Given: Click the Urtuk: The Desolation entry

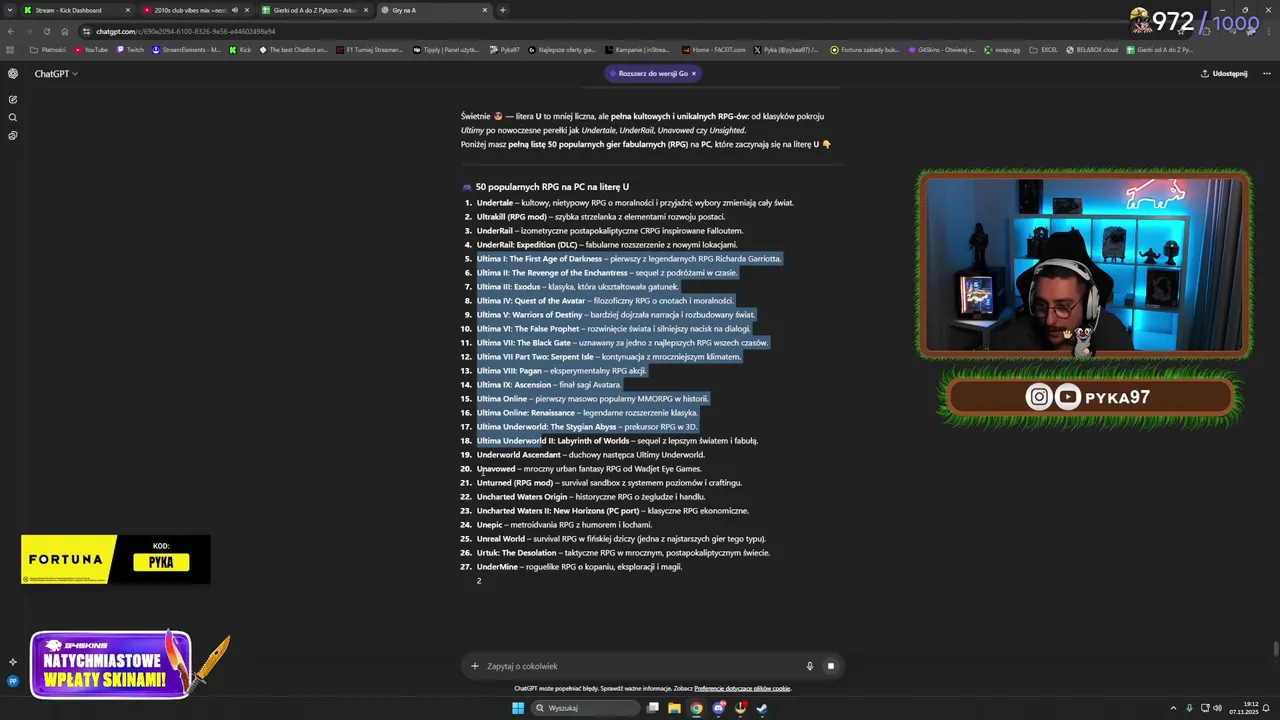Looking at the screenshot, I should pos(623,552).
